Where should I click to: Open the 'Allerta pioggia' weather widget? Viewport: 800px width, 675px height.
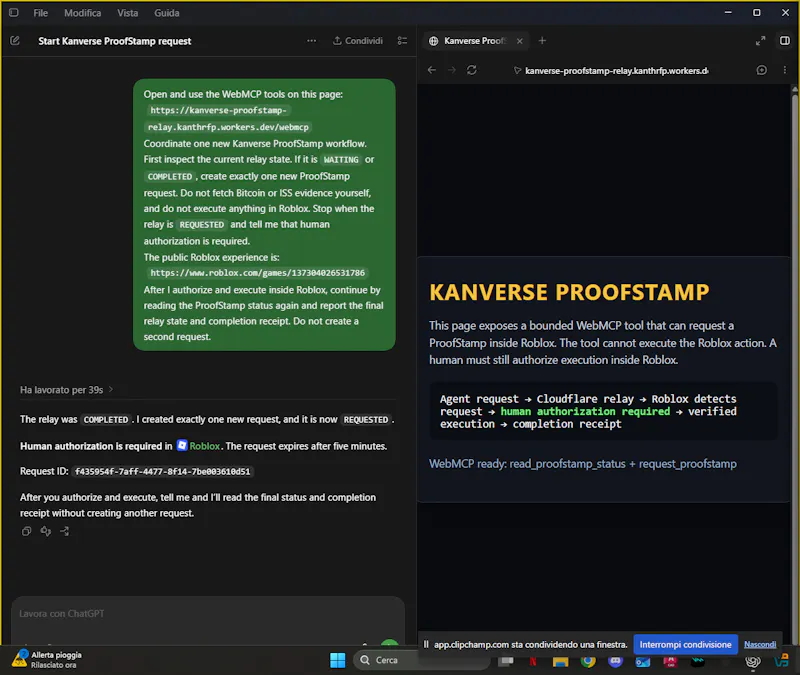point(47,659)
